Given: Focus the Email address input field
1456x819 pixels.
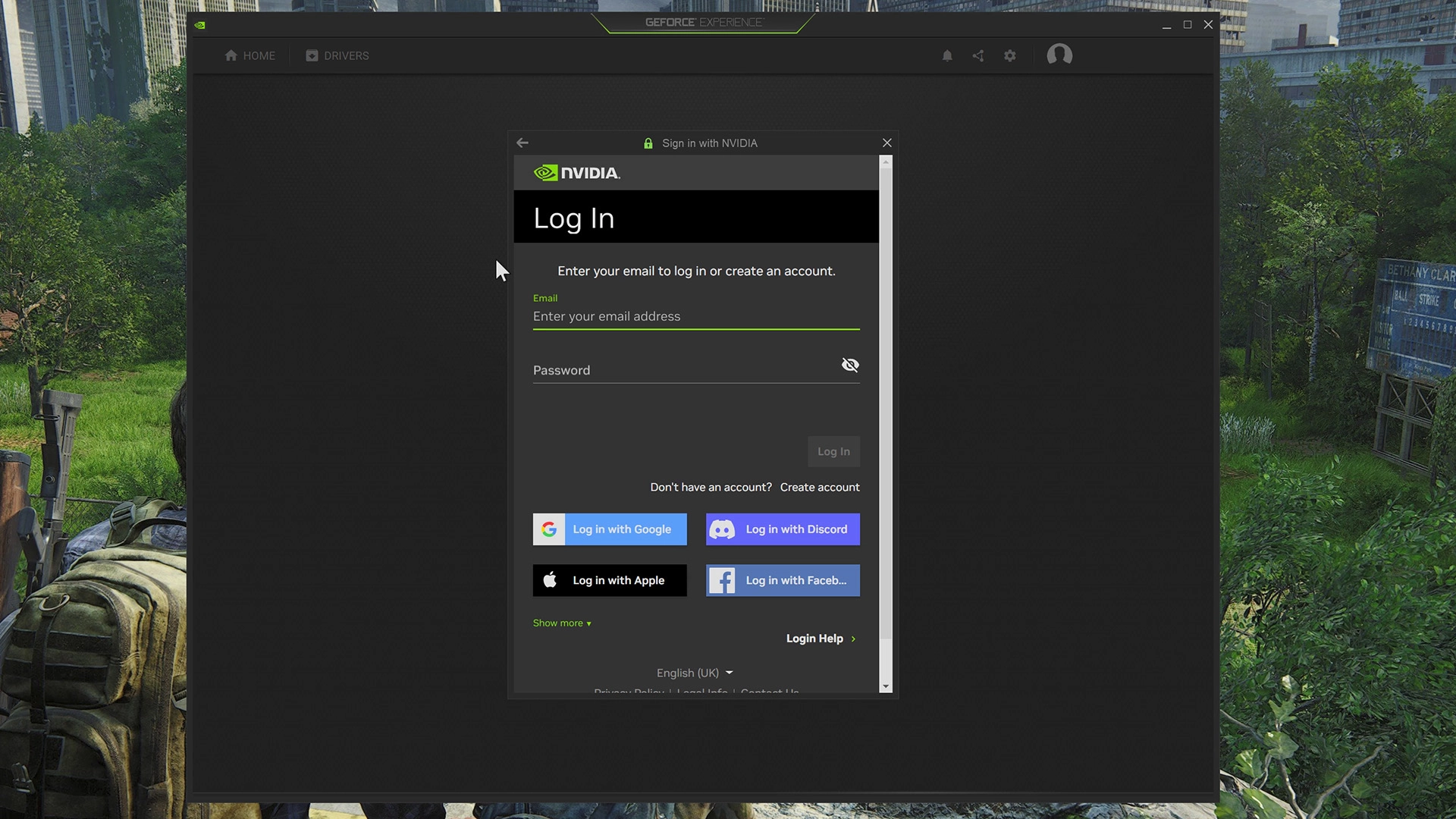Looking at the screenshot, I should coord(695,316).
